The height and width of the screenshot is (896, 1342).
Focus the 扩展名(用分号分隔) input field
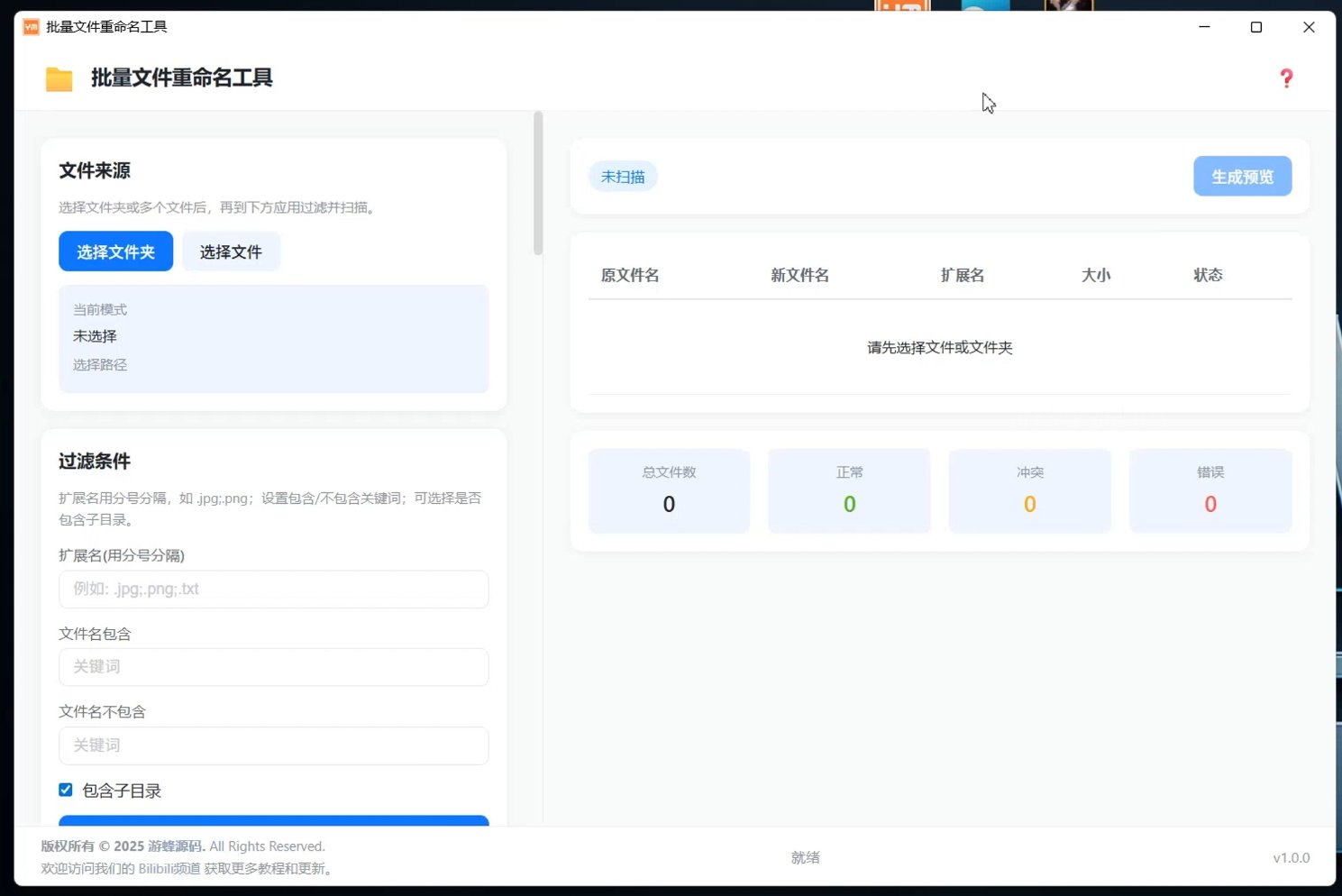[x=274, y=589]
